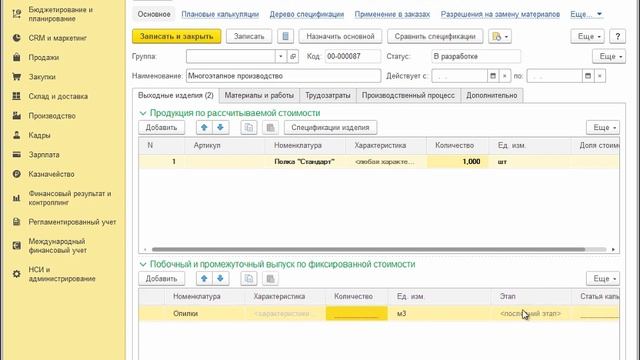Open Продажи section icon

click(16, 57)
